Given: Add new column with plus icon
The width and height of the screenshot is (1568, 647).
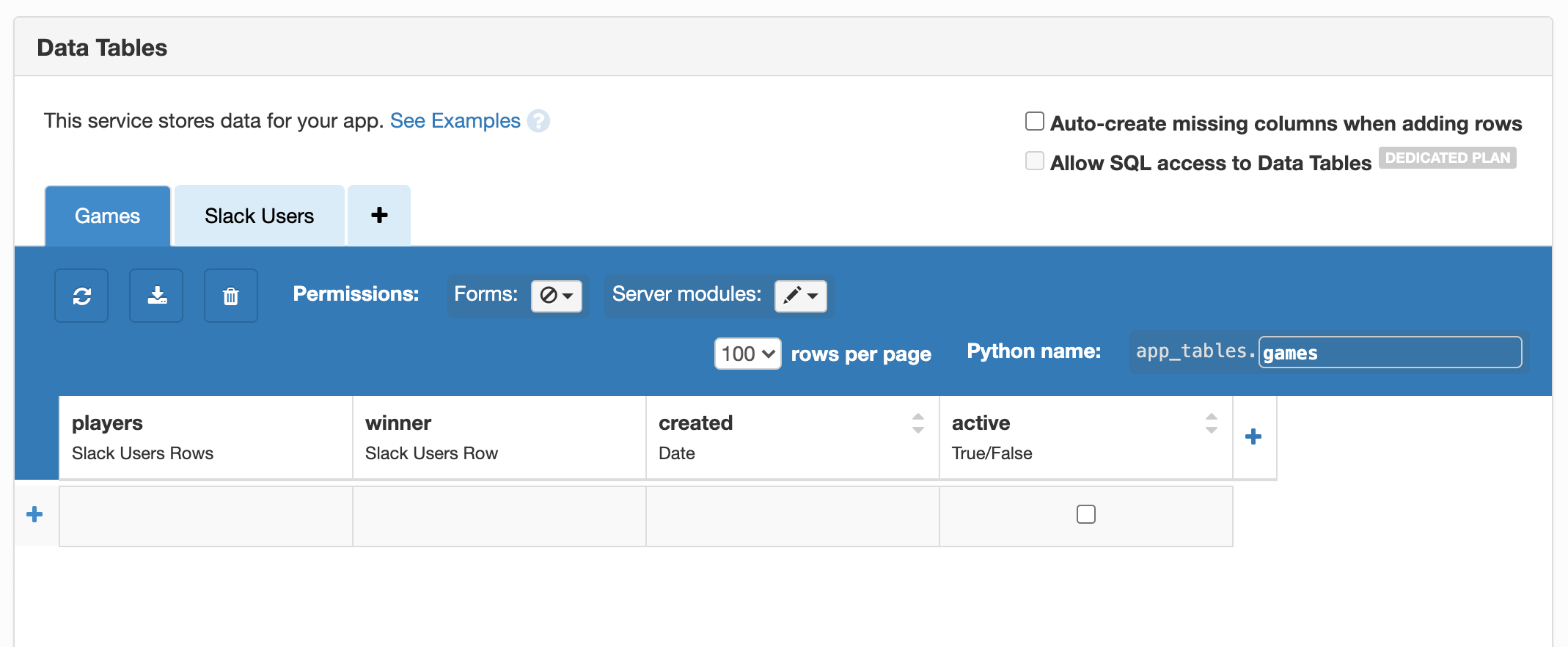Looking at the screenshot, I should point(1253,437).
